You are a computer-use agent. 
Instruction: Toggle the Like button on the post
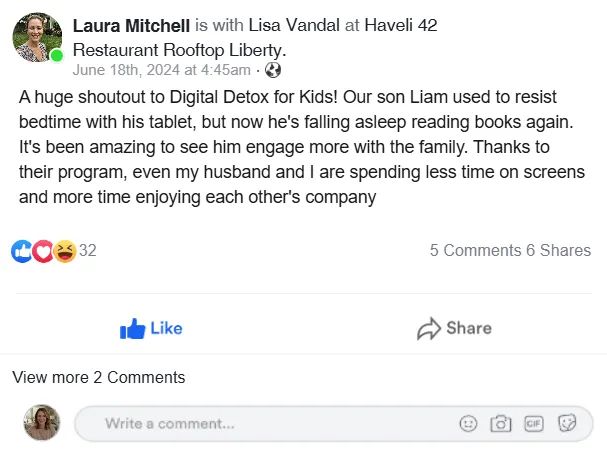151,329
